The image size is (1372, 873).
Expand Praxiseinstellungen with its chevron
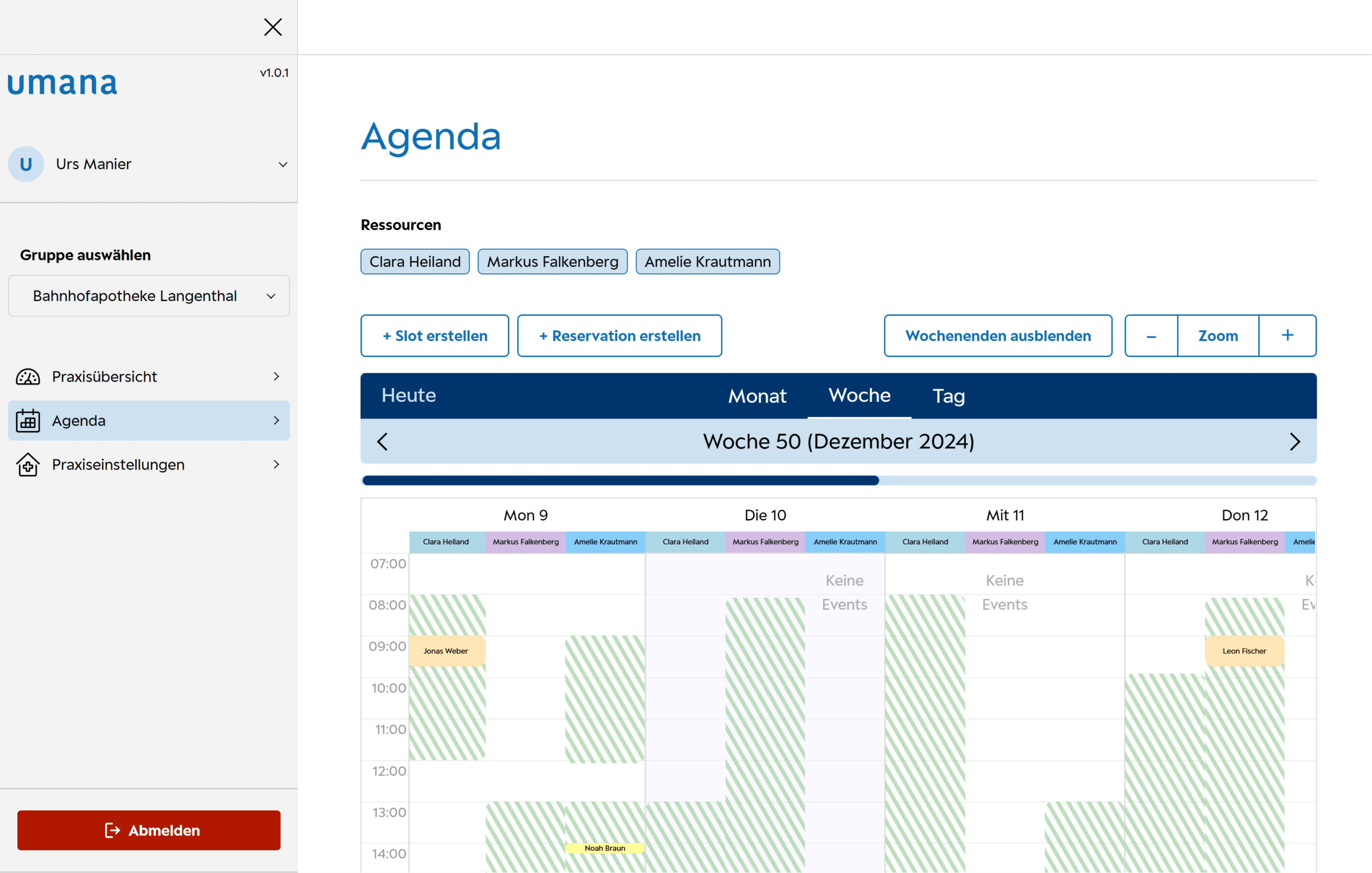(x=277, y=465)
